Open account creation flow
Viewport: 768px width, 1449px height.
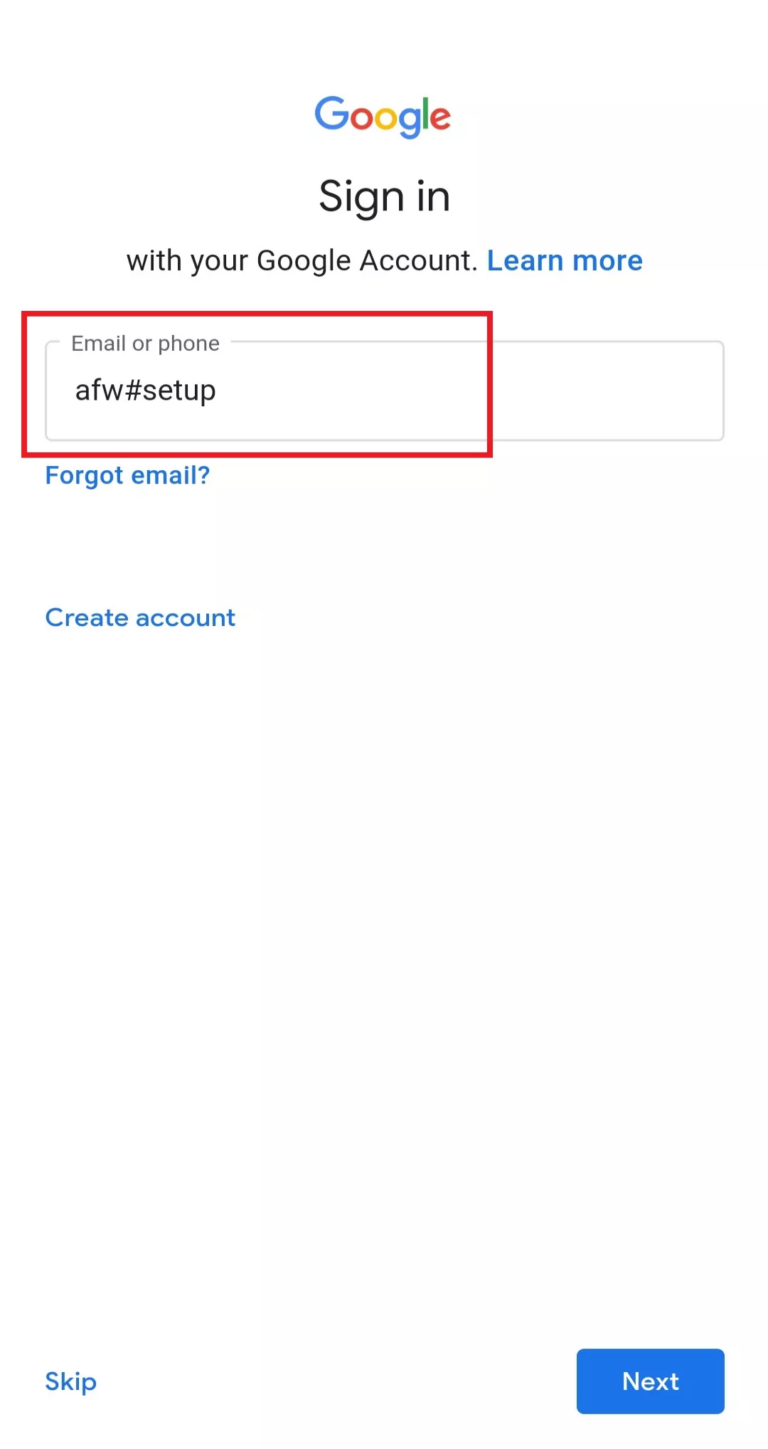click(140, 617)
